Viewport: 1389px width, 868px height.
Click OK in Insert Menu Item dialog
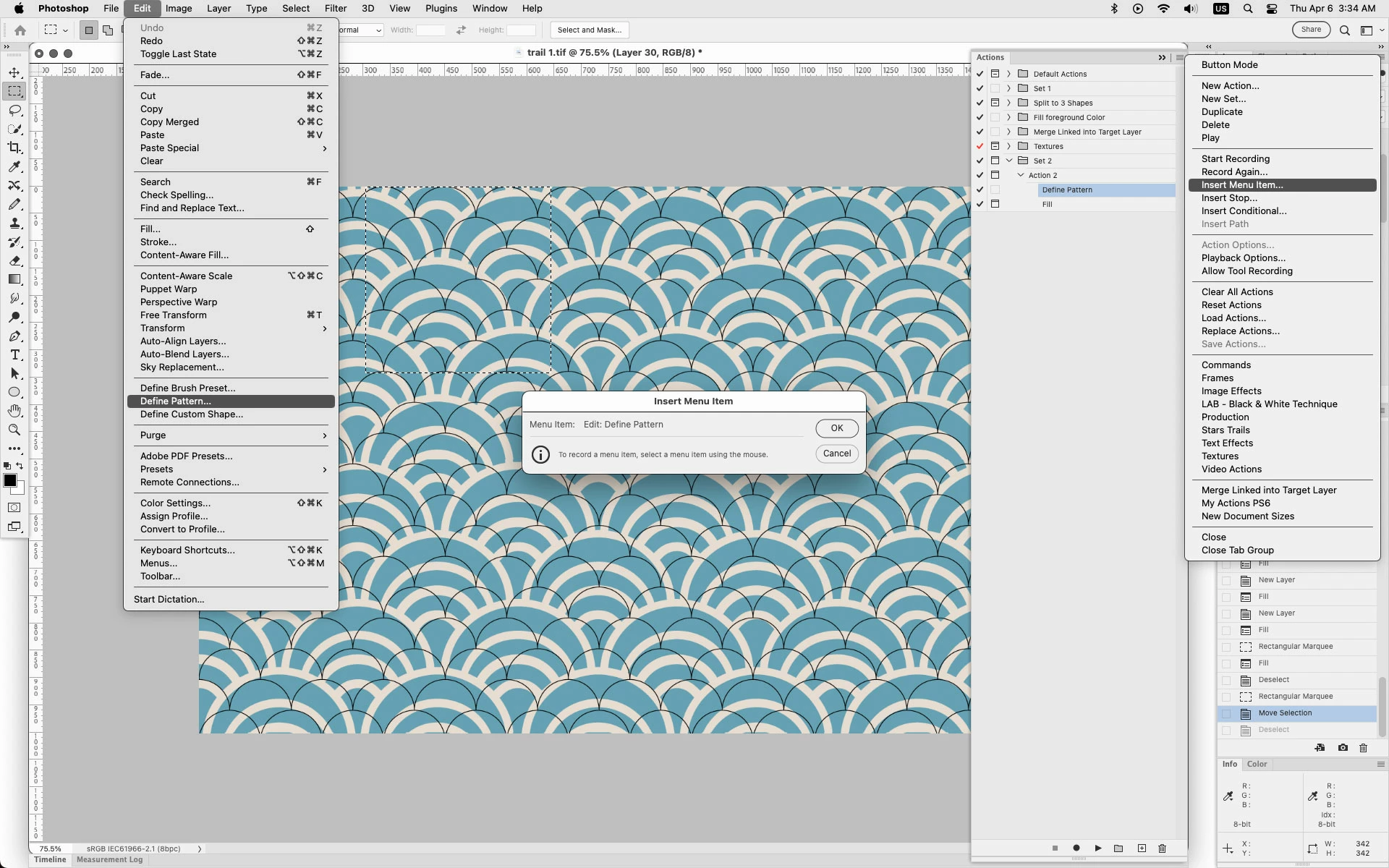pyautogui.click(x=837, y=428)
